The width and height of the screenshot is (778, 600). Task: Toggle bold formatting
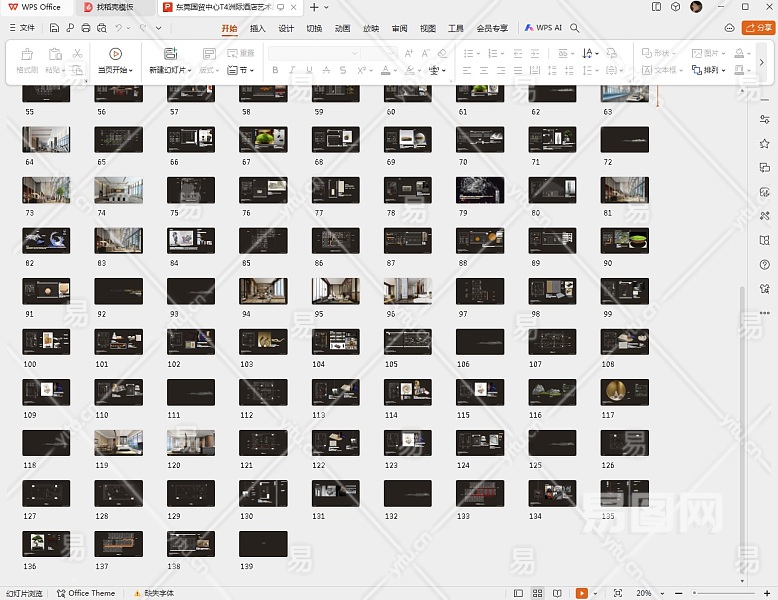[x=275, y=71]
